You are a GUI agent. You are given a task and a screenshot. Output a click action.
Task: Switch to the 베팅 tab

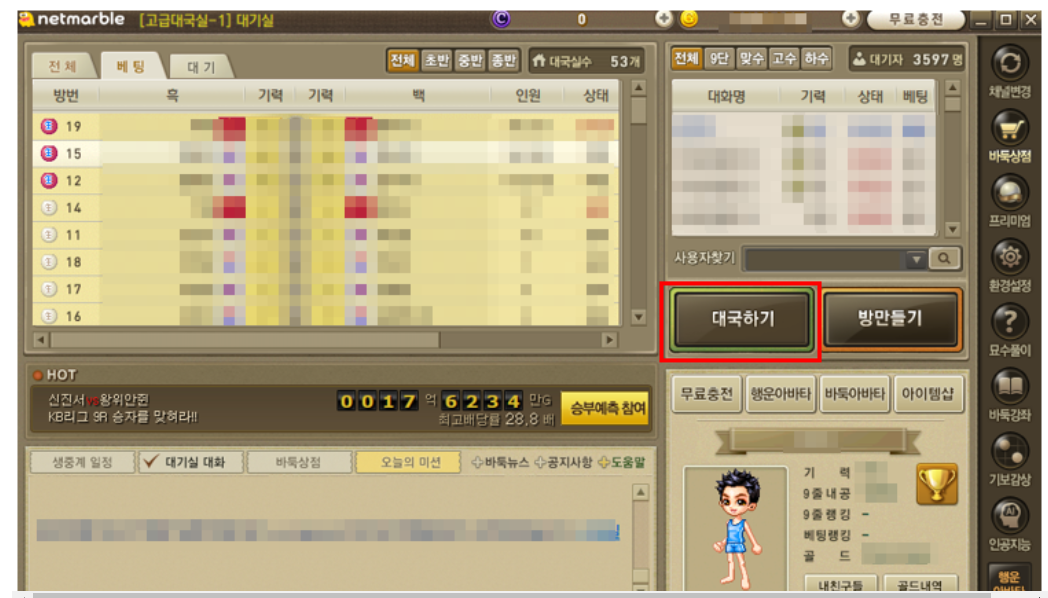[x=130, y=66]
